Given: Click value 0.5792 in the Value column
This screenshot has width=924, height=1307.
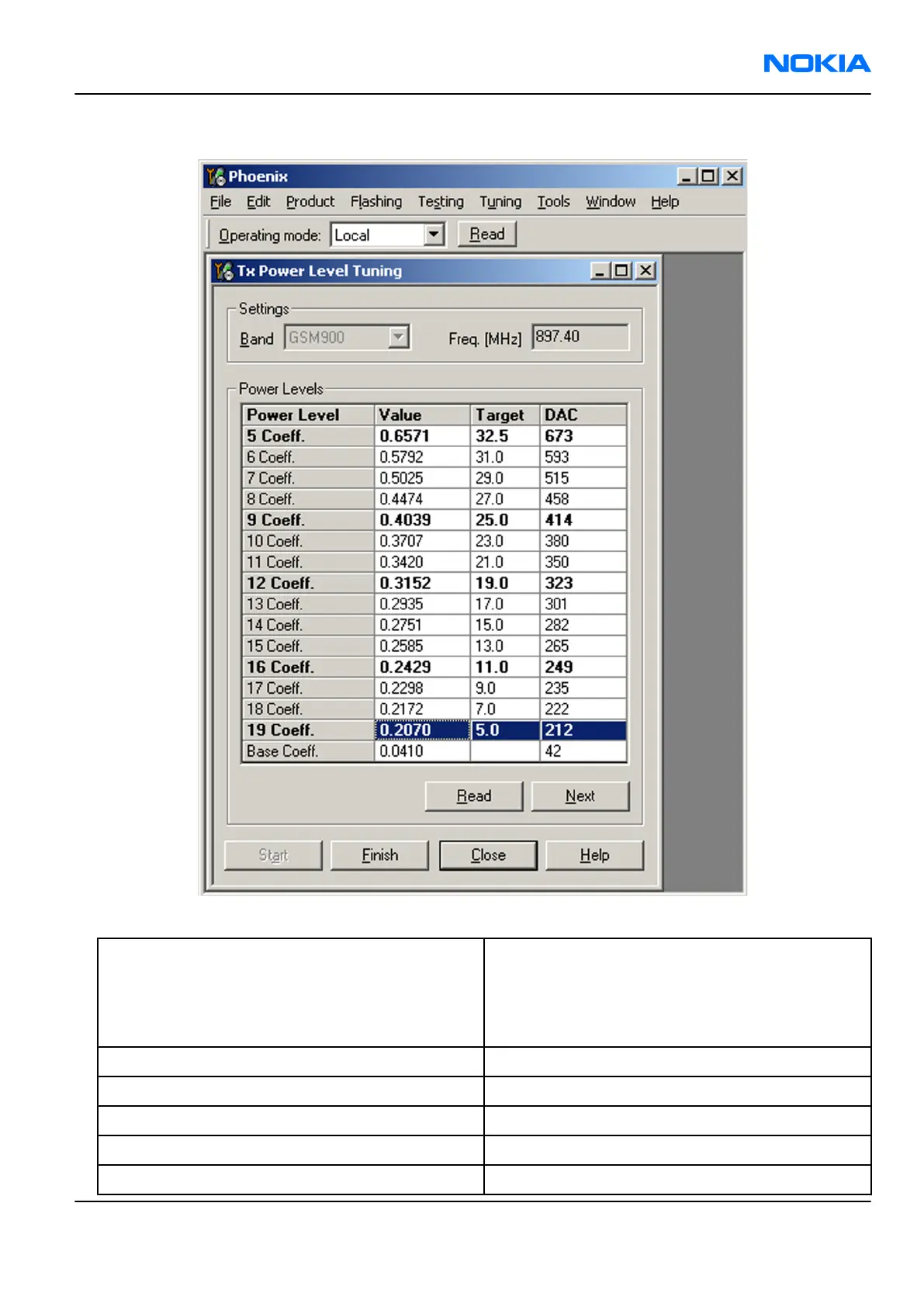Looking at the screenshot, I should 423,457.
